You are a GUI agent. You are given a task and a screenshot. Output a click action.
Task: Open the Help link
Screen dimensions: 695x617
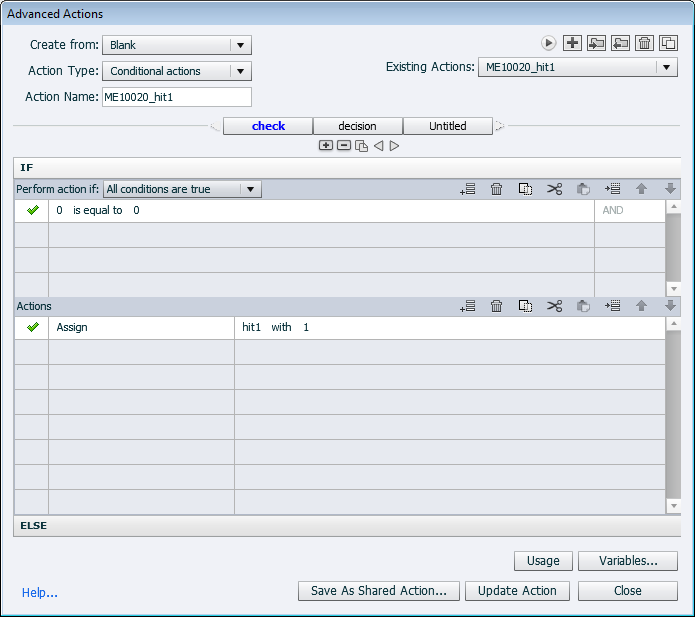tap(39, 593)
